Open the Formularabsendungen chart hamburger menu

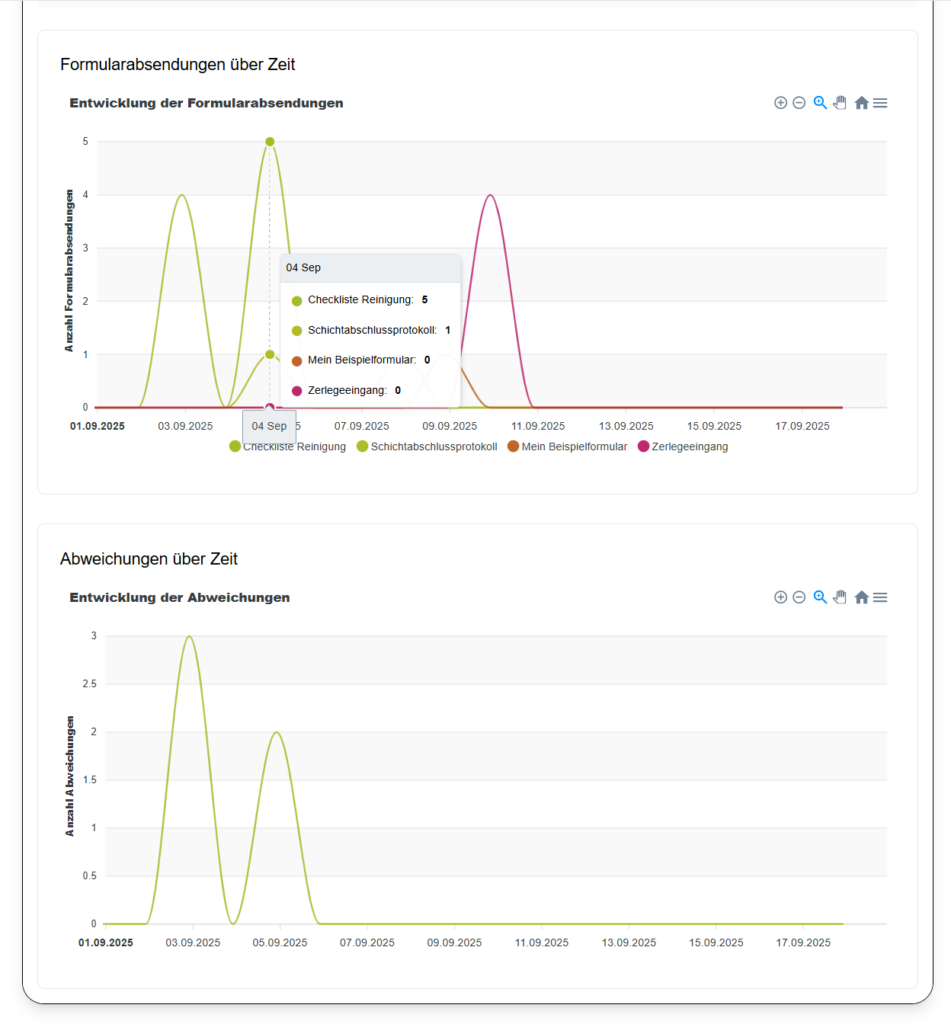click(x=880, y=103)
